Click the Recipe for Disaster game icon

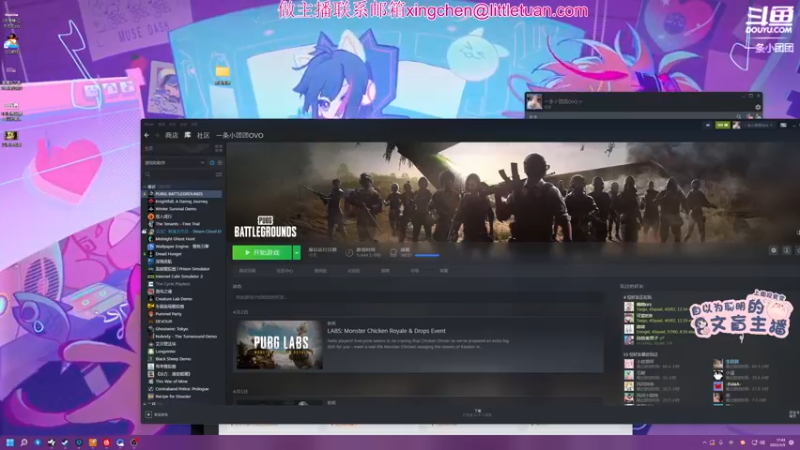coord(151,396)
